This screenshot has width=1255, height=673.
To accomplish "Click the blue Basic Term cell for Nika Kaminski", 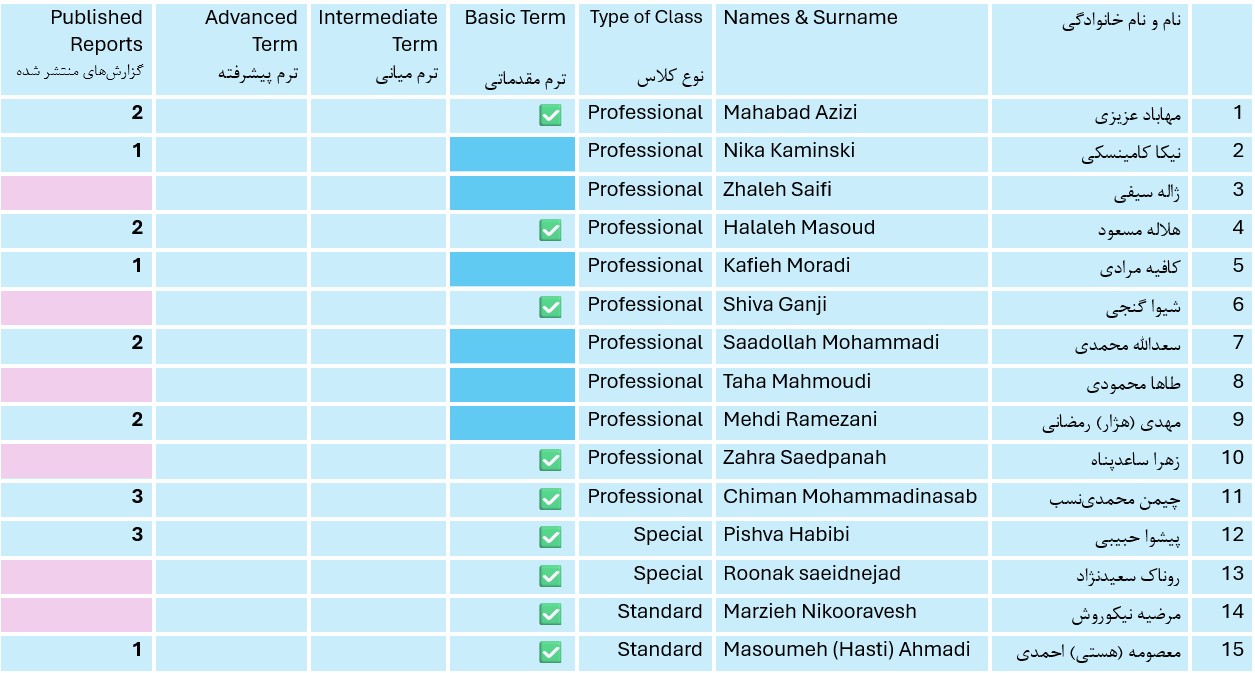I will (x=512, y=154).
